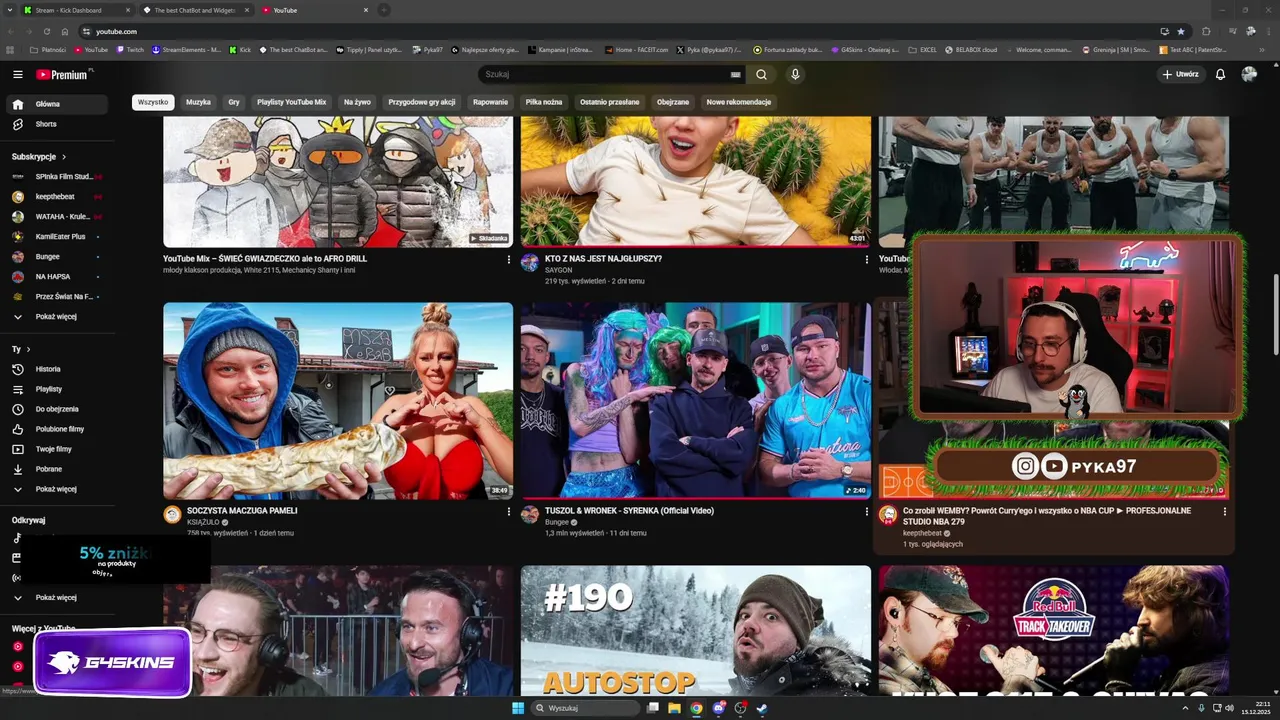Click the Utwórz create button
The width and height of the screenshot is (1280, 720).
1181,74
